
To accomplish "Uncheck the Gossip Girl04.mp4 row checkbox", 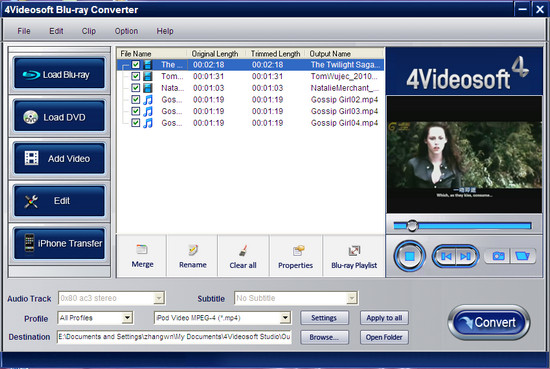I will click(x=135, y=123).
